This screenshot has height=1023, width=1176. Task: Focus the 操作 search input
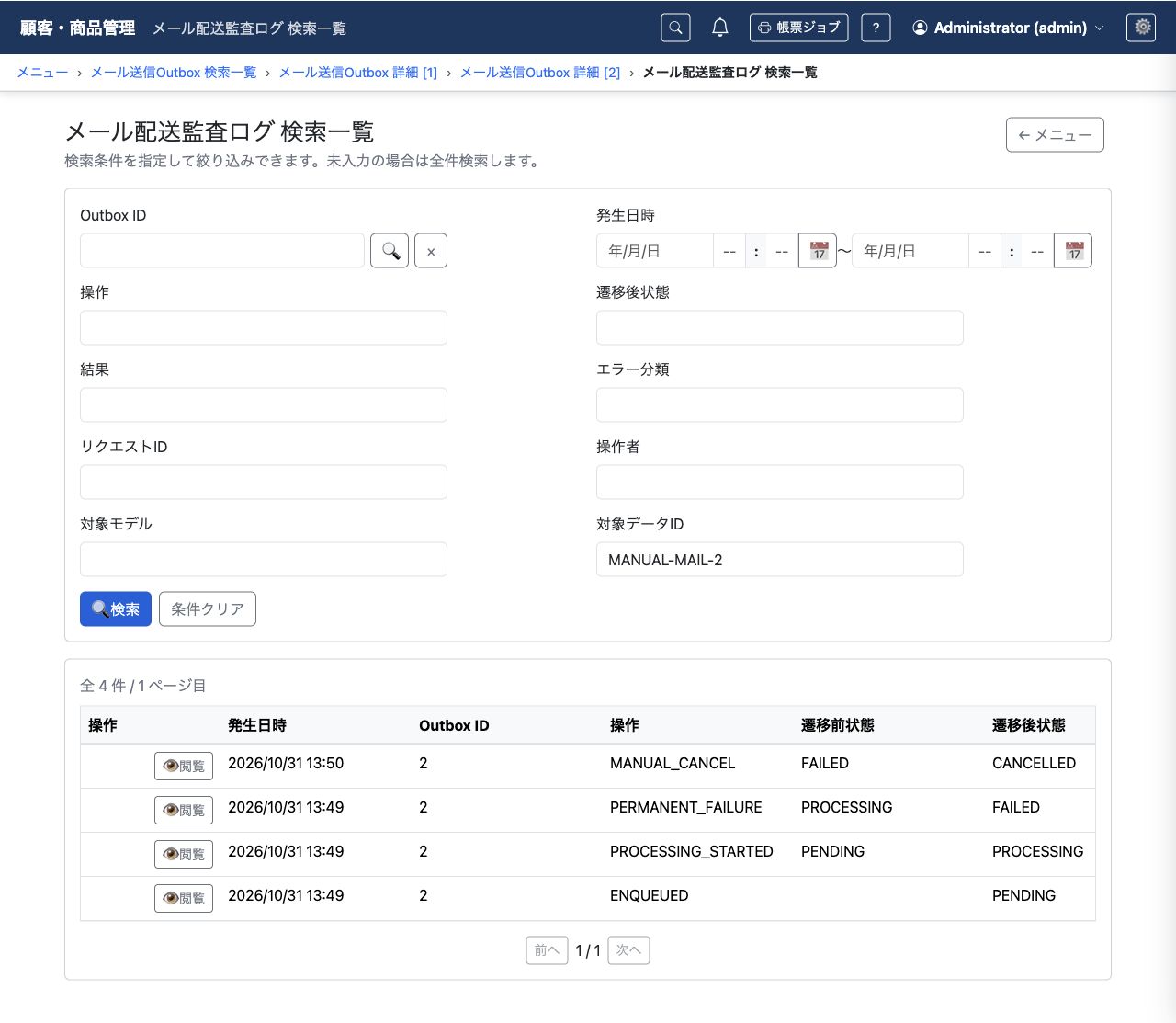point(264,328)
